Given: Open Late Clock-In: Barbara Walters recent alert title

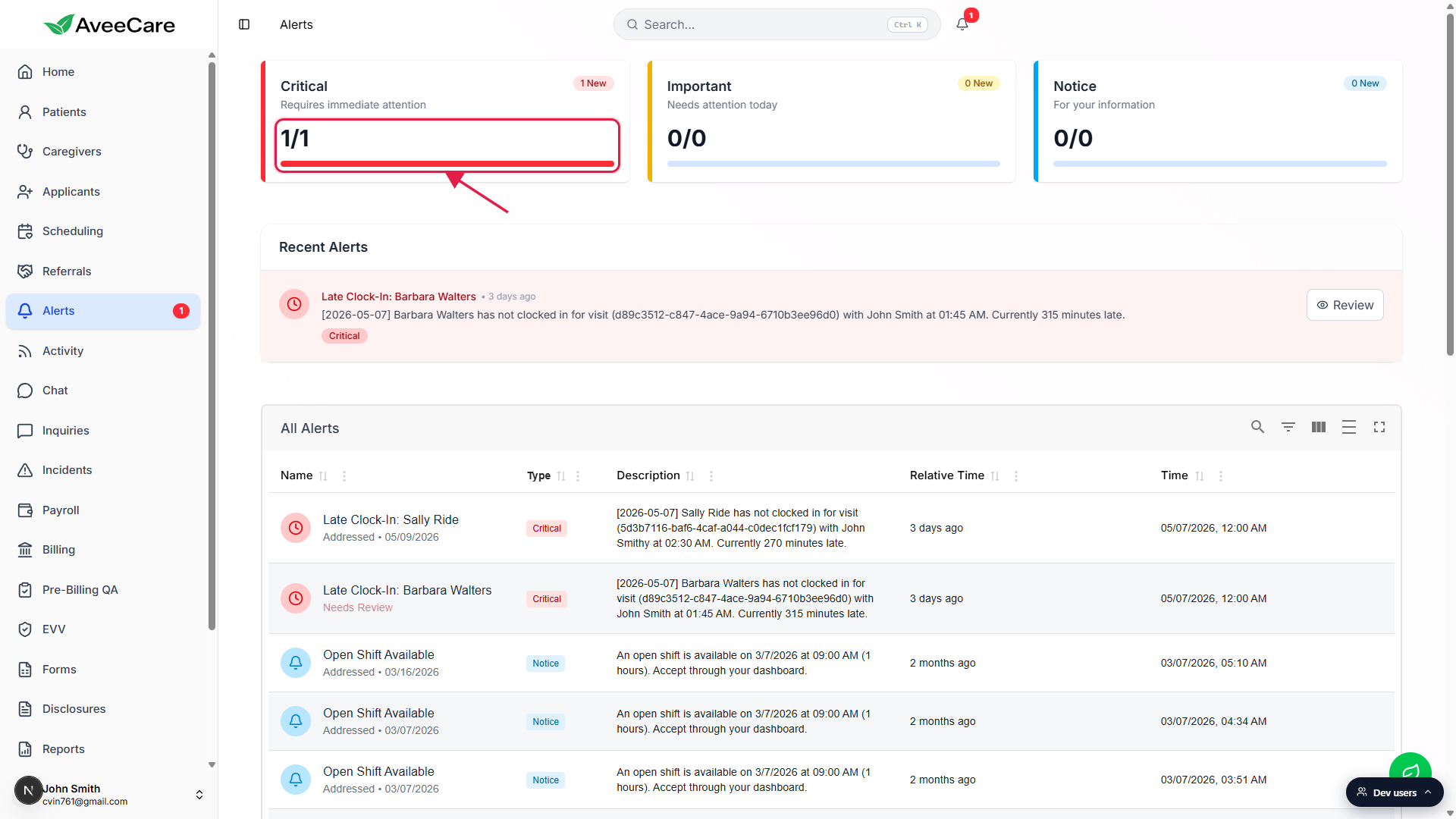Looking at the screenshot, I should pyautogui.click(x=398, y=297).
